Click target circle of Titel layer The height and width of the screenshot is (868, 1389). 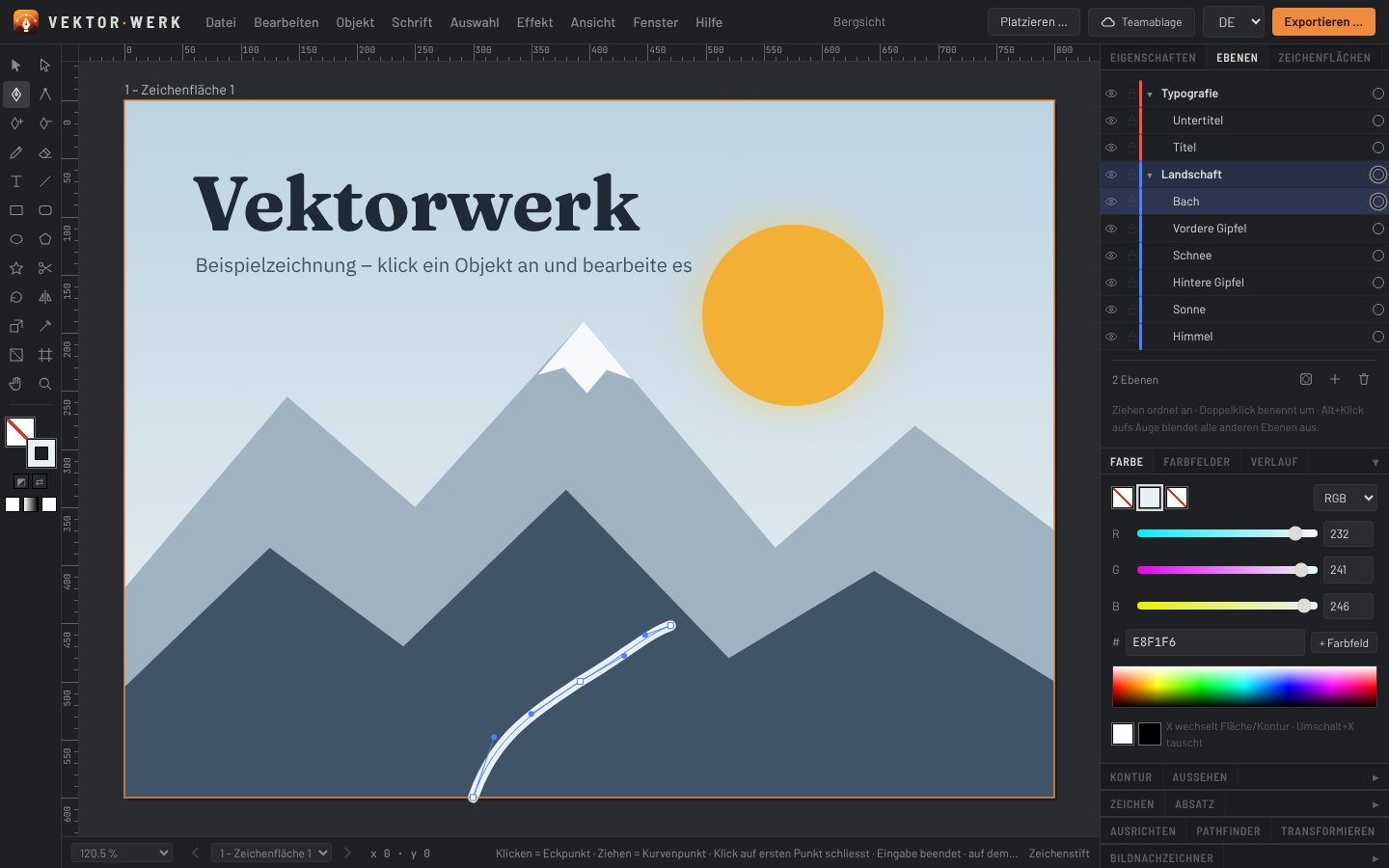coord(1378,148)
